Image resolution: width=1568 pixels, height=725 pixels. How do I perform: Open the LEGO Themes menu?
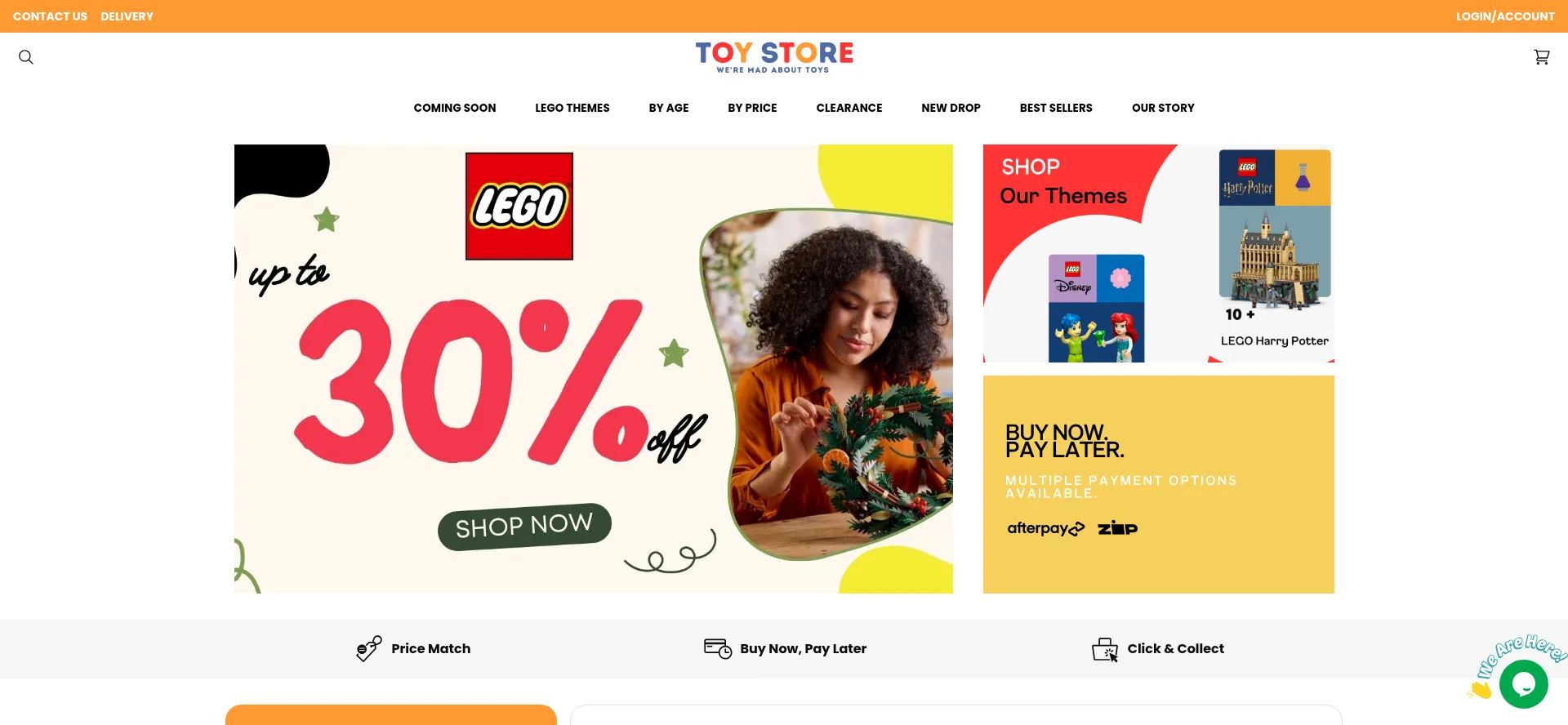pyautogui.click(x=572, y=108)
